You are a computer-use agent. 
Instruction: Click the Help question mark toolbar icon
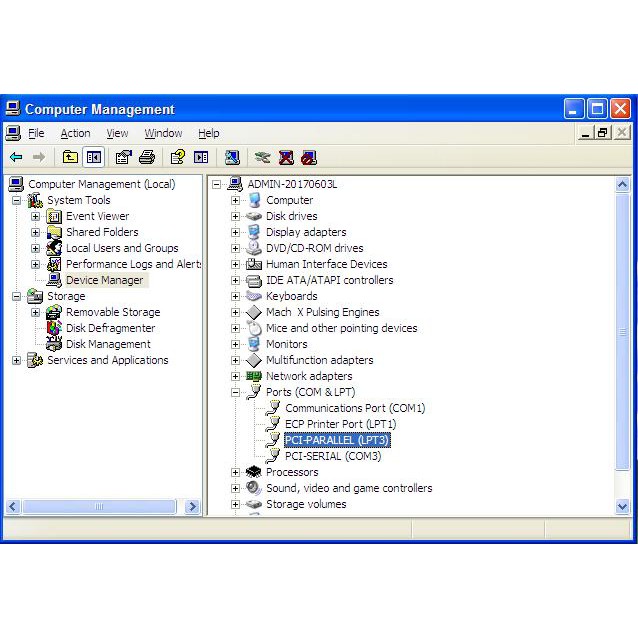(177, 157)
